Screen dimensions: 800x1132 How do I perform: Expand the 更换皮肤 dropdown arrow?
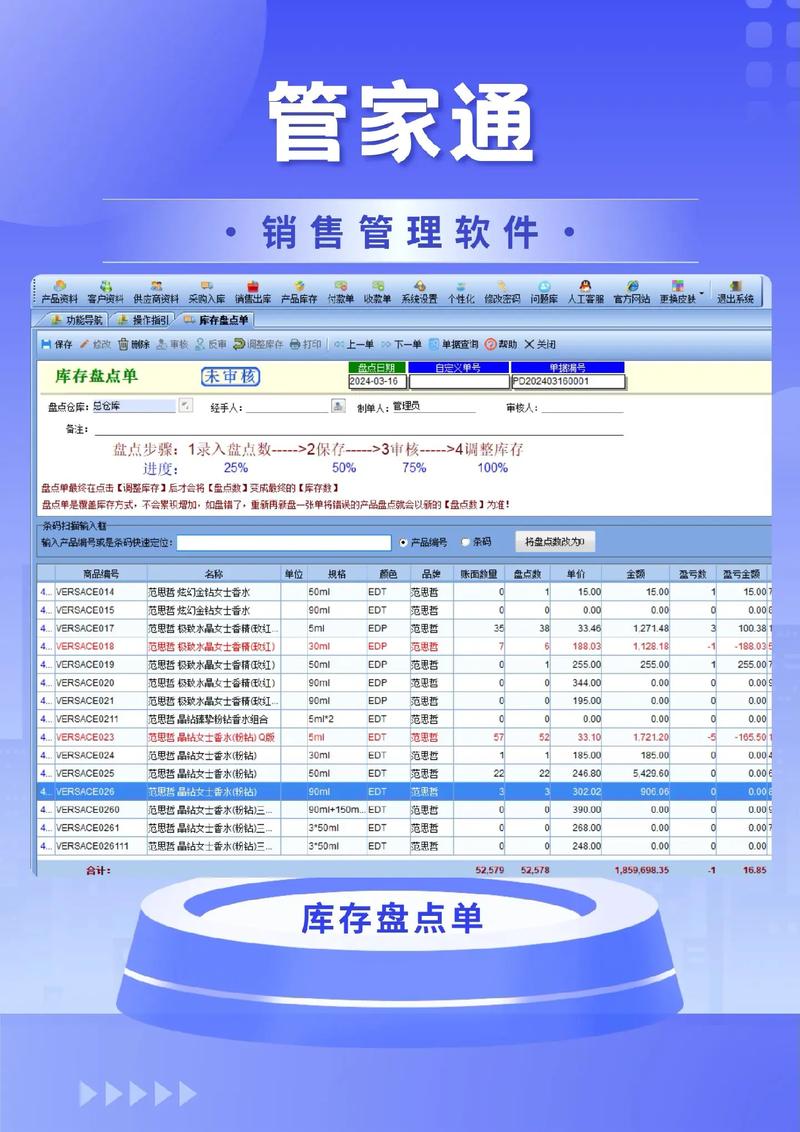(702, 293)
